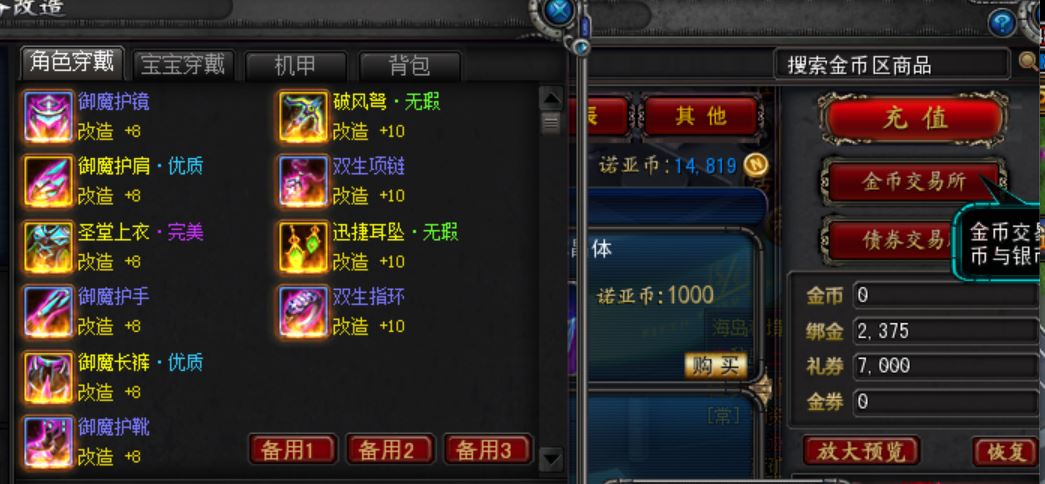The width and height of the screenshot is (1045, 484).
Task: Click the equipment list scrollbar down arrow
Action: tap(550, 459)
